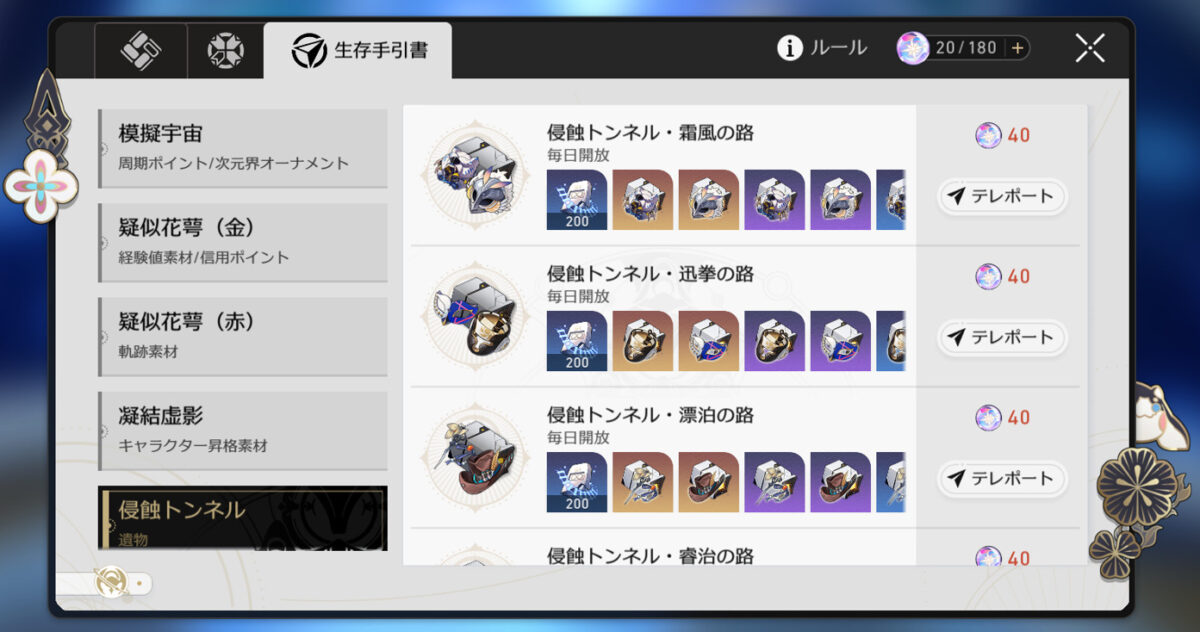
Task: Select 模擬宇宙 category
Action: point(243,148)
